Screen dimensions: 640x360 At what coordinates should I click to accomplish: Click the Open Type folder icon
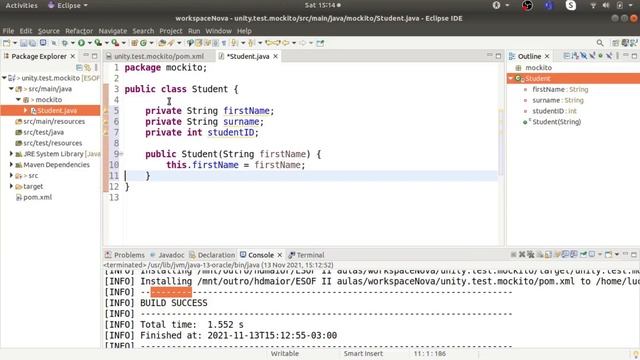161,43
